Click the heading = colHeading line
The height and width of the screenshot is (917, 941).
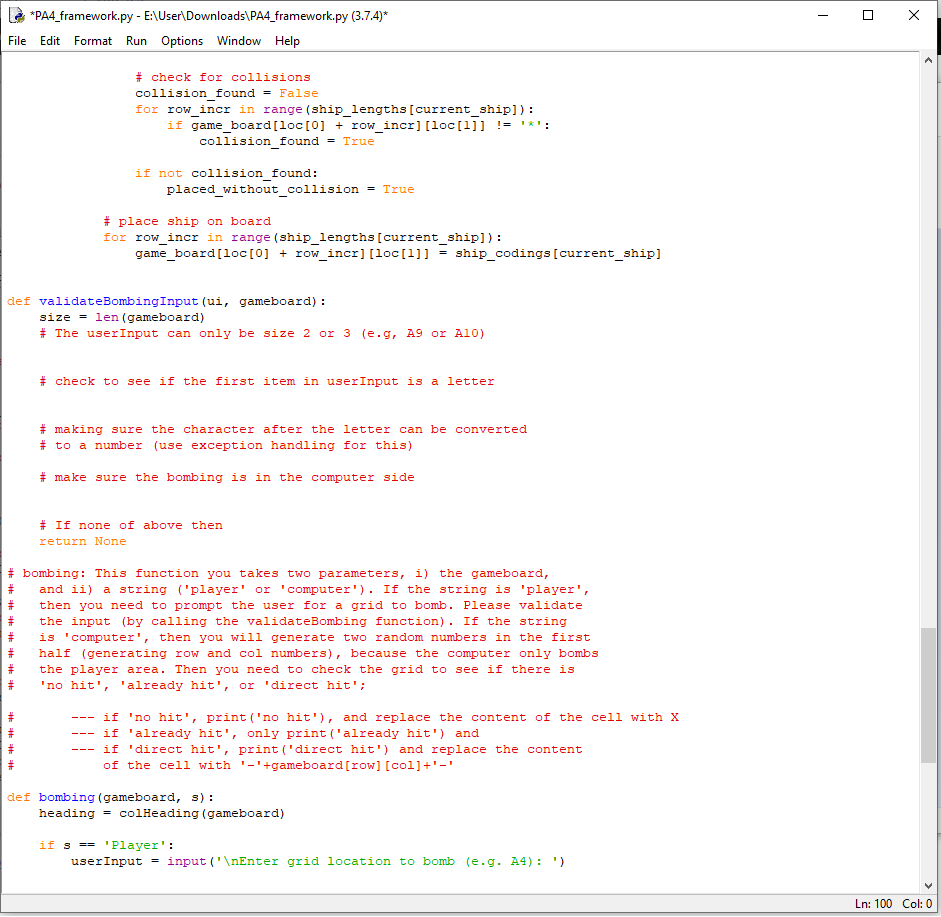point(150,813)
